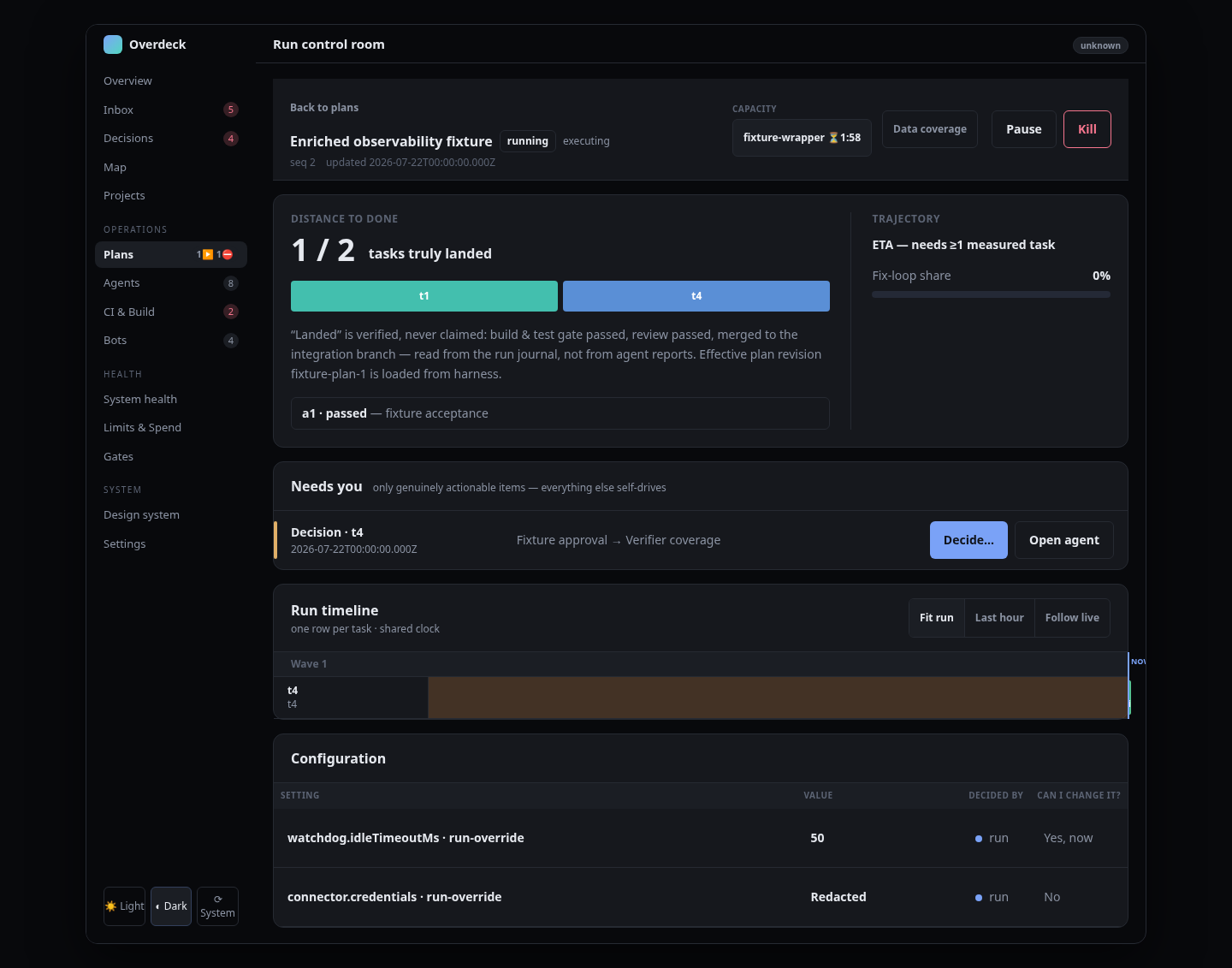Click the Inbox badge showing 5
The height and width of the screenshot is (968, 1232).
[230, 110]
